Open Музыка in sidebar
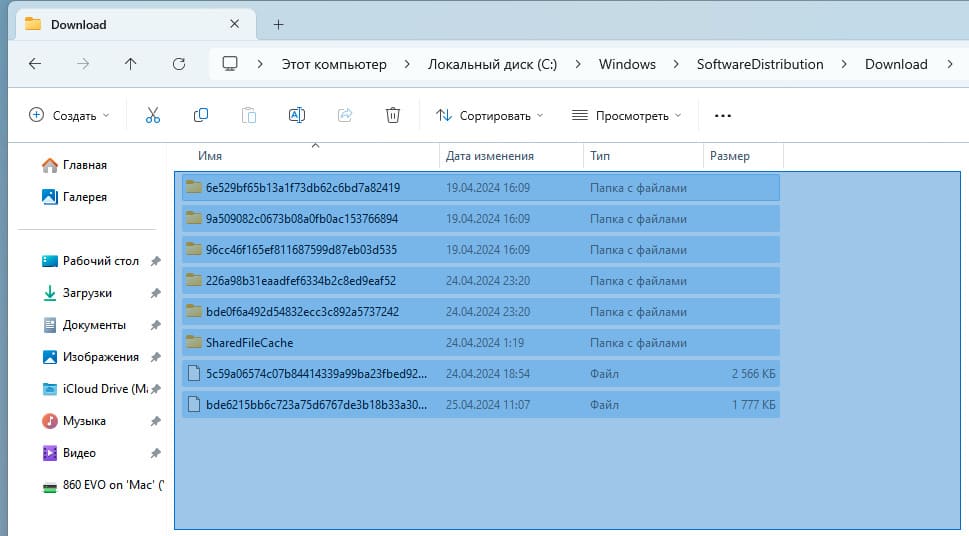The image size is (969, 536). pyautogui.click(x=74, y=421)
